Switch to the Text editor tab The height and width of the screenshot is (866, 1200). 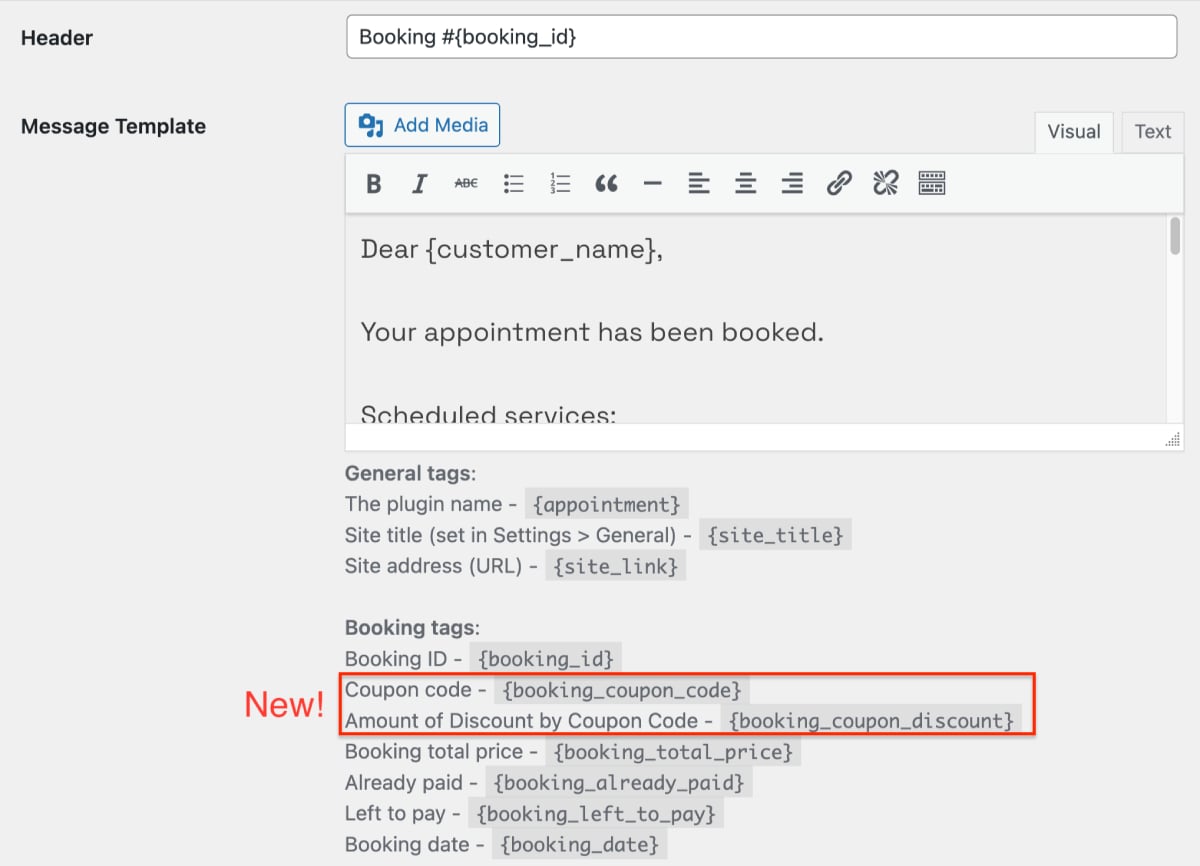tap(1153, 132)
